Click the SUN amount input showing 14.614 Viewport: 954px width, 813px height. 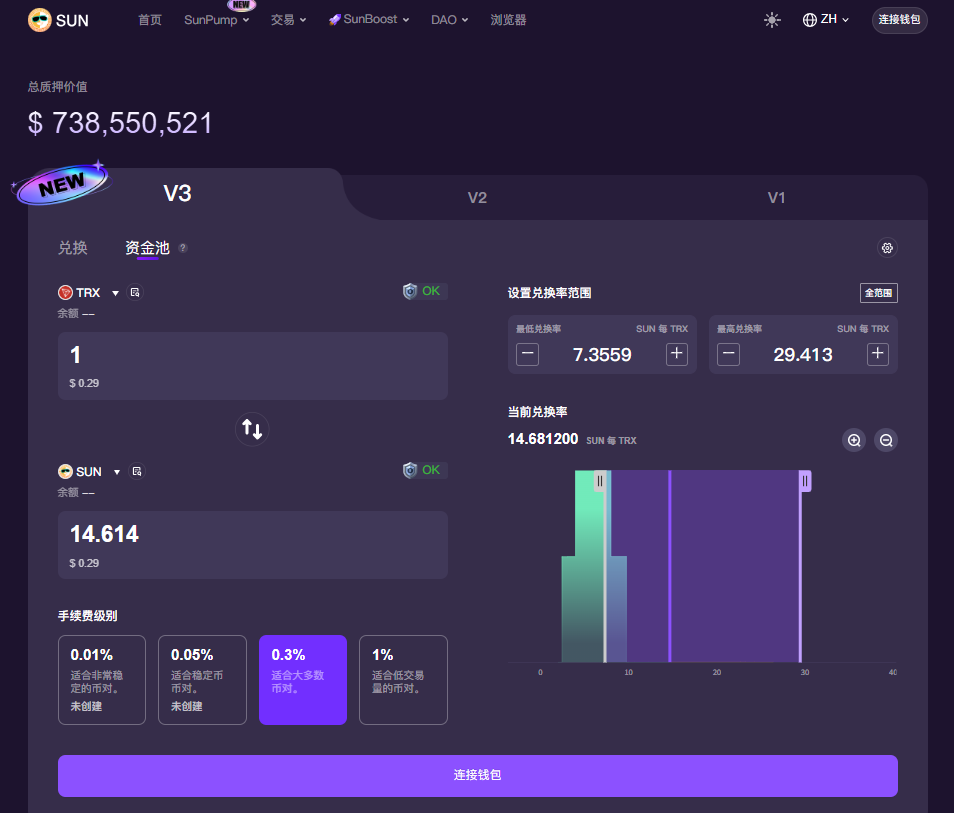pos(252,545)
